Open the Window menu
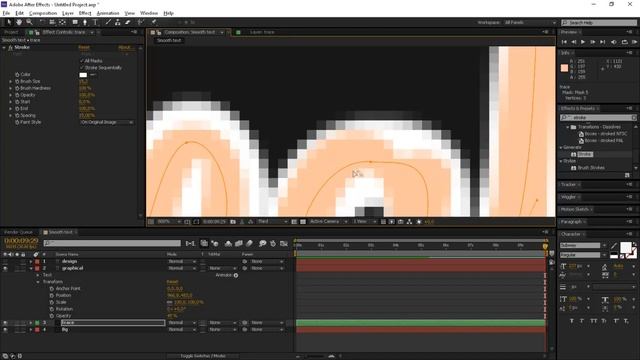 pos(149,13)
